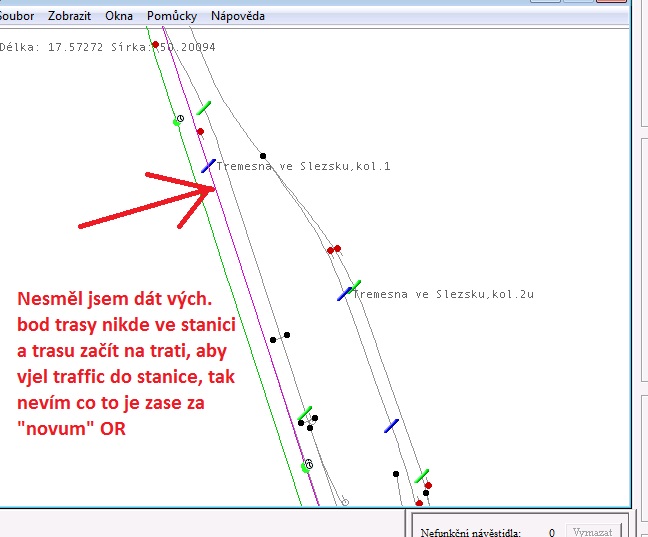Select the unlabeled blue marker below kol.2u

[392, 426]
